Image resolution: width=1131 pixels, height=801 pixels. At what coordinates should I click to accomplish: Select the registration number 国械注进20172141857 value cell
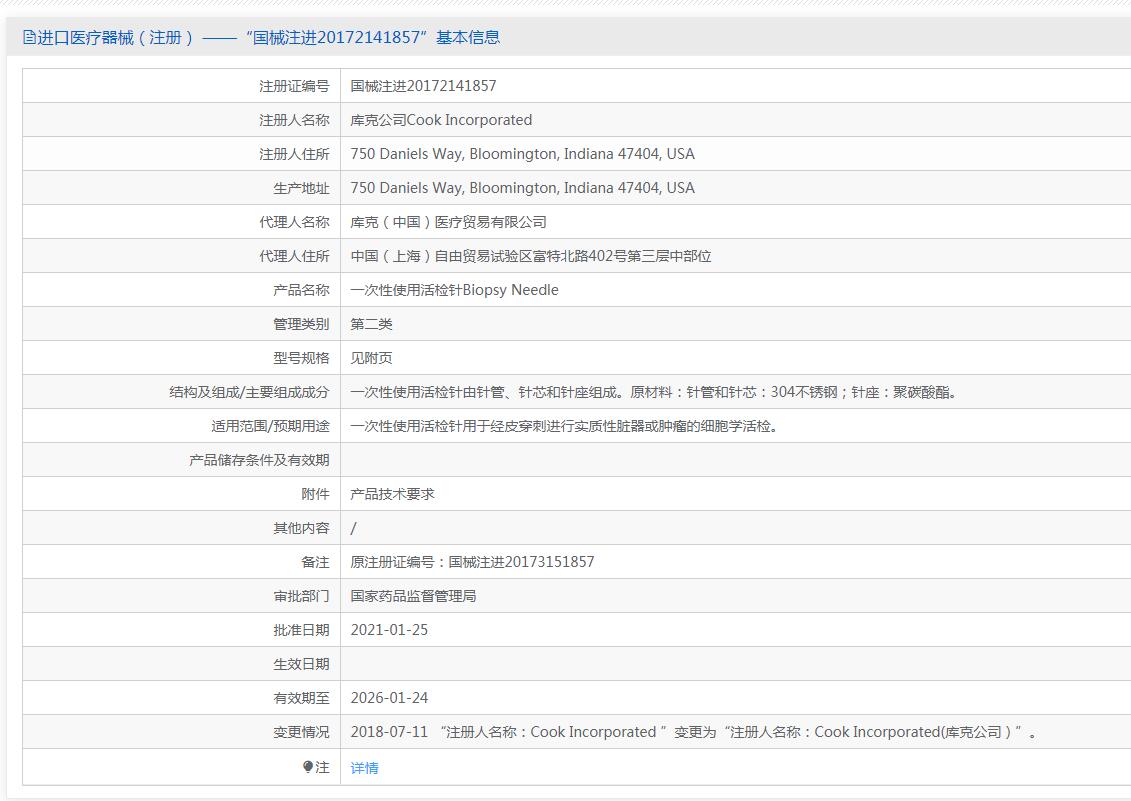(423, 86)
